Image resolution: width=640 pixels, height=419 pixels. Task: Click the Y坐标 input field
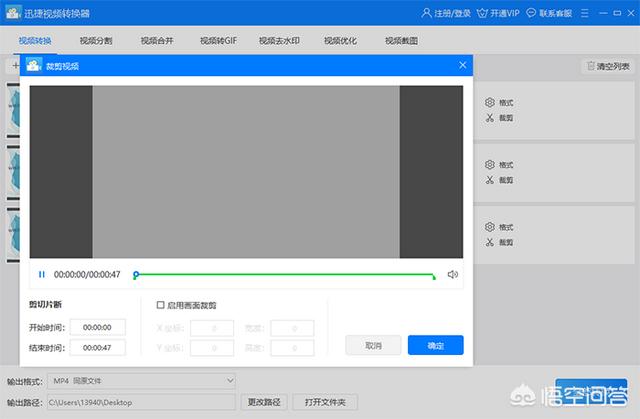point(212,348)
